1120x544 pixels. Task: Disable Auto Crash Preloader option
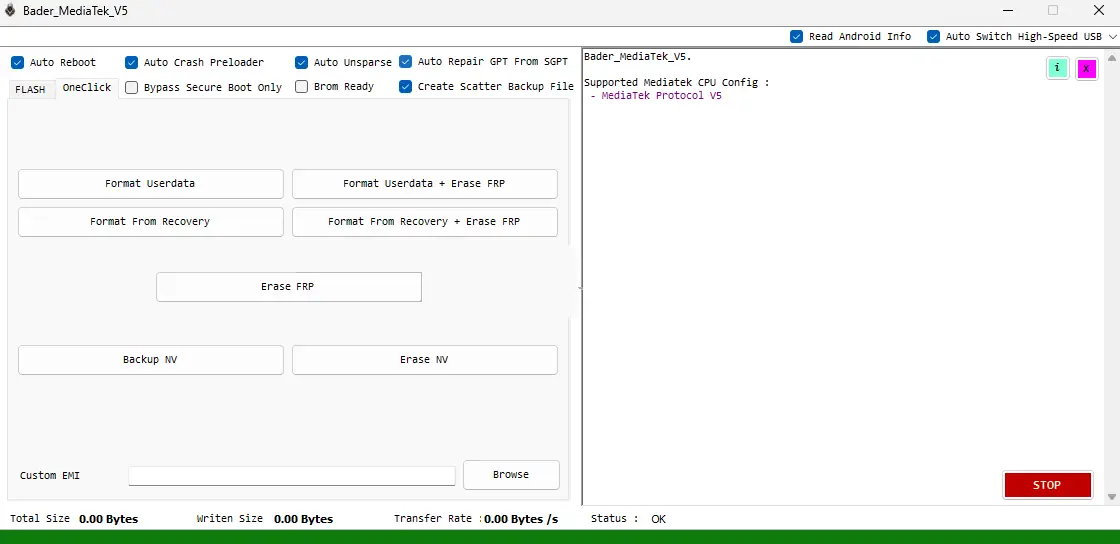131,62
